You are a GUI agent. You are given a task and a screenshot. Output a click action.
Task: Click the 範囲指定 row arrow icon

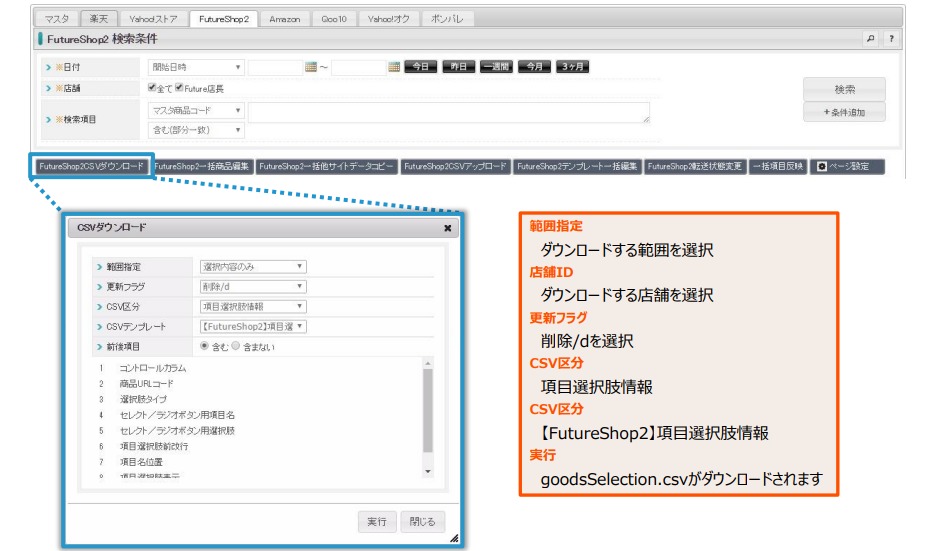pos(99,267)
